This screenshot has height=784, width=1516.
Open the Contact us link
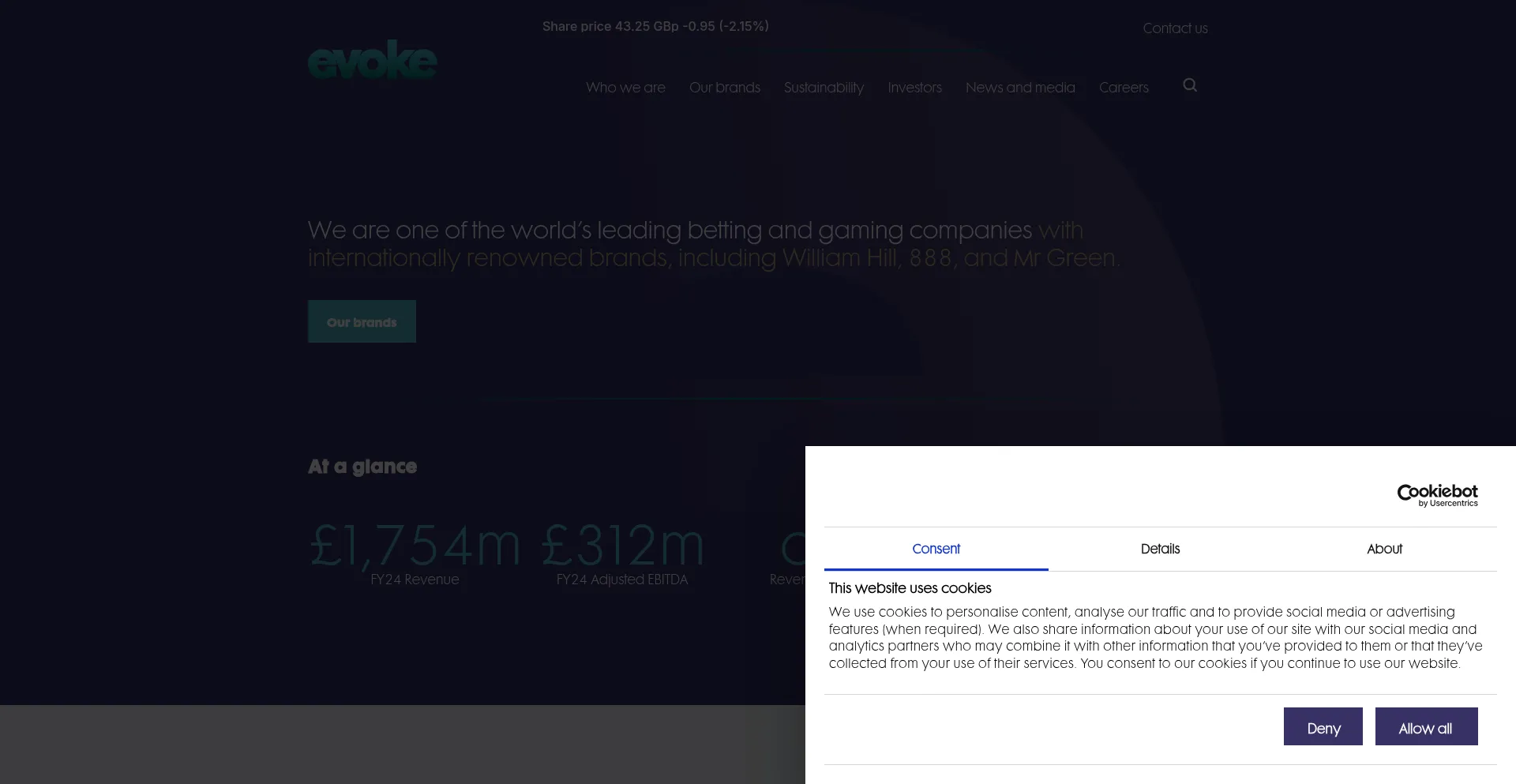[1175, 28]
